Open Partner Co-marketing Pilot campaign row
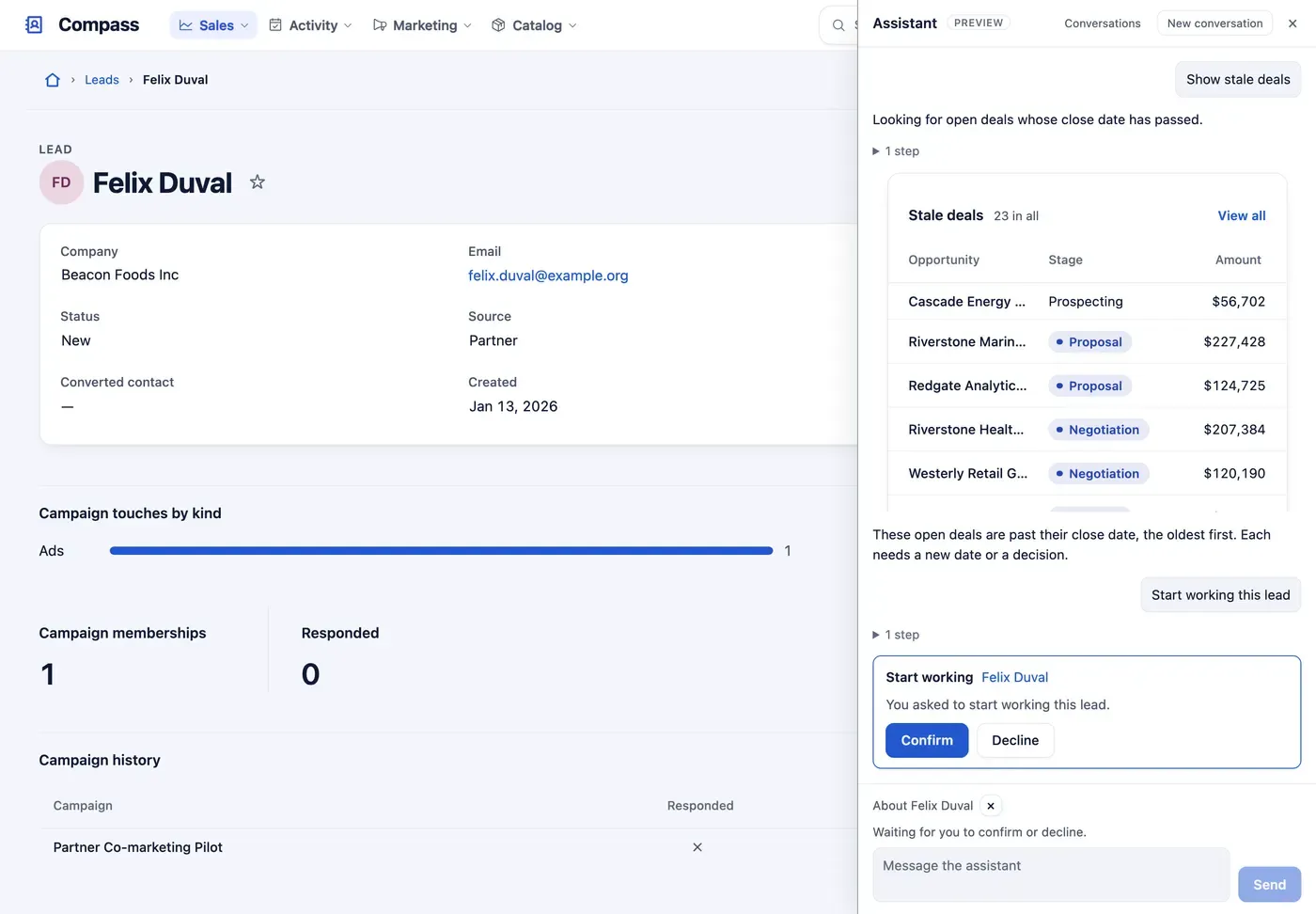The height and width of the screenshot is (914, 1316). [x=448, y=847]
